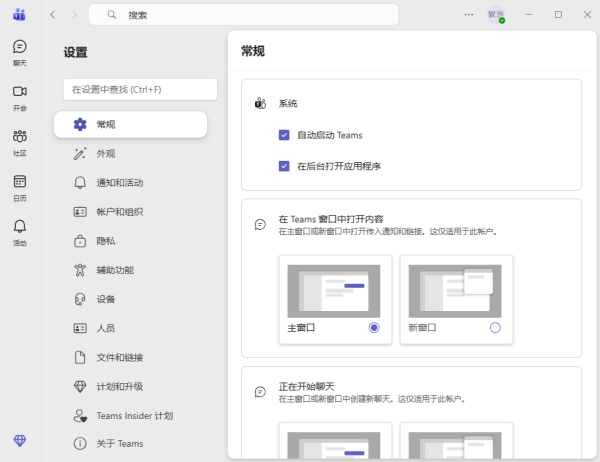Click the System (系统) section Teams icon
600x462 pixels.
tap(260, 103)
